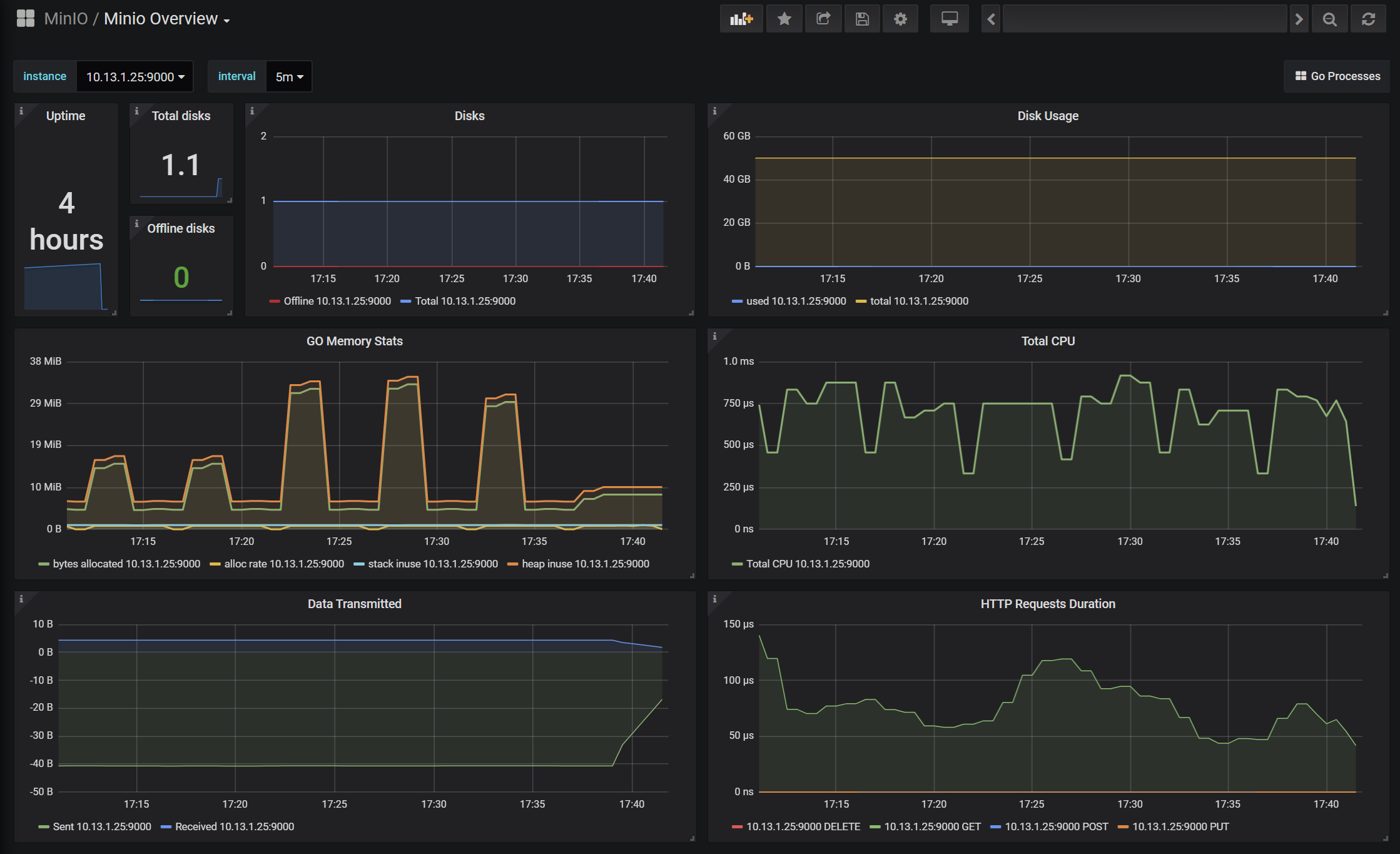The height and width of the screenshot is (854, 1400).
Task: Open the time range picker field
Action: [x=1145, y=19]
